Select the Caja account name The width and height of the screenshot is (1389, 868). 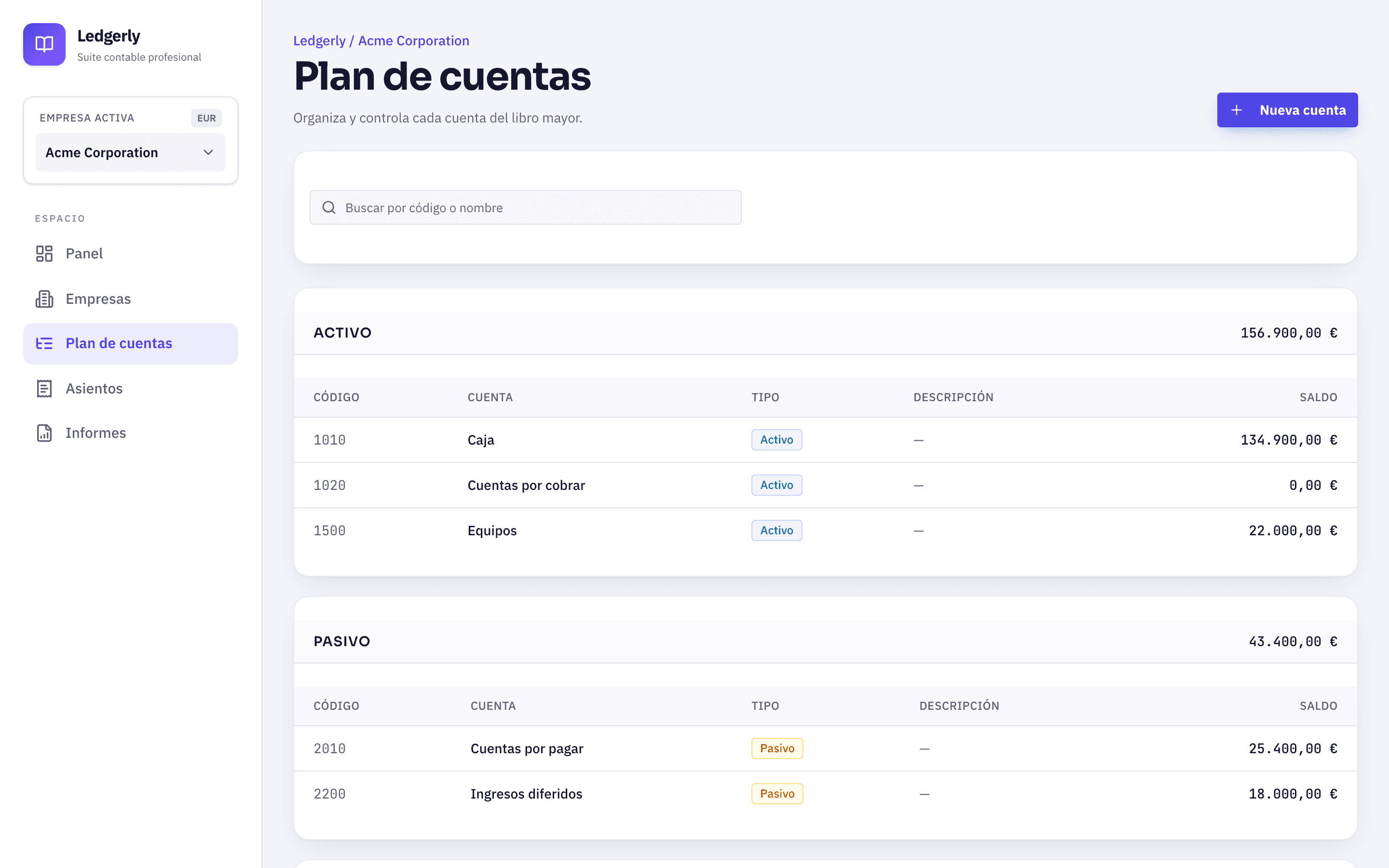pos(480,440)
